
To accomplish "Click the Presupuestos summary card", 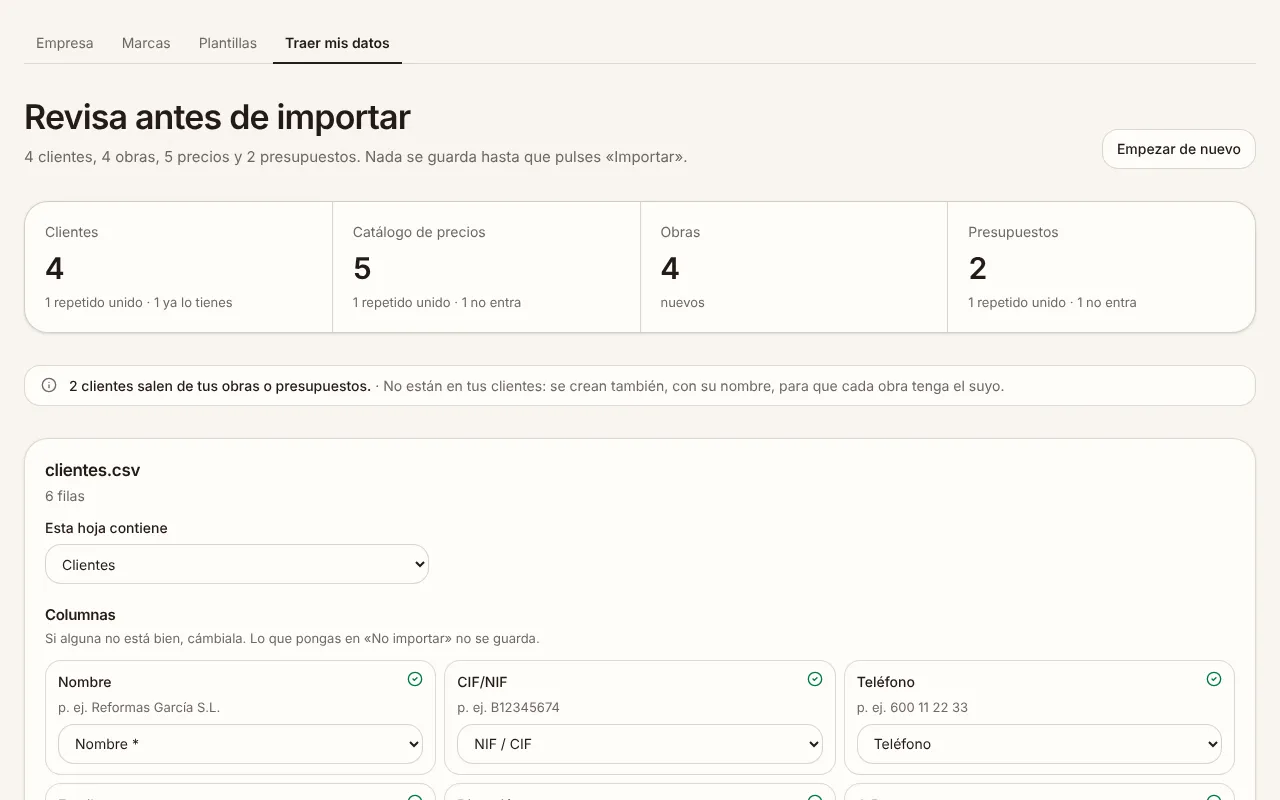I will pos(1101,267).
